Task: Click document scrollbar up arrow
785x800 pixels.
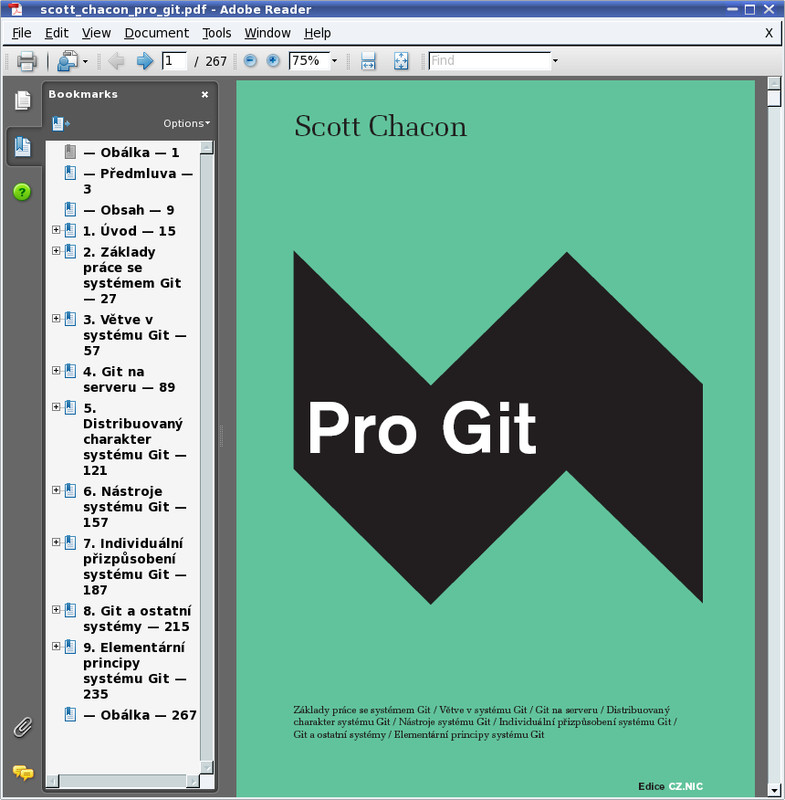Action: coord(774,83)
